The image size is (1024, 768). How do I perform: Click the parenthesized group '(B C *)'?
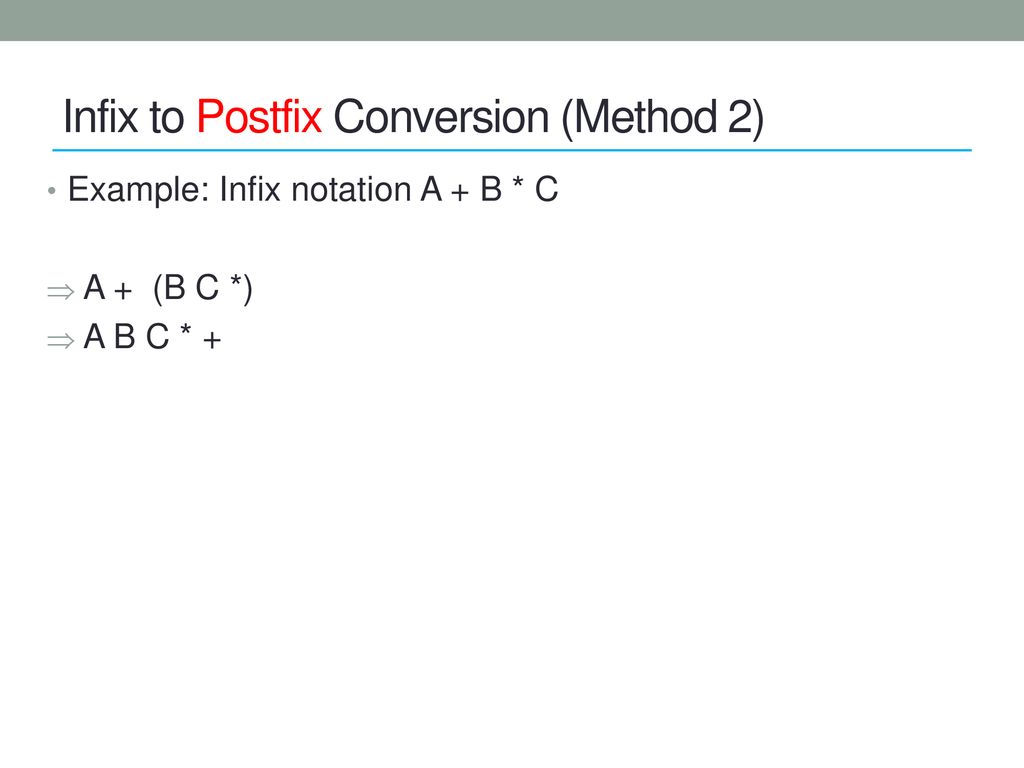[x=202, y=289]
